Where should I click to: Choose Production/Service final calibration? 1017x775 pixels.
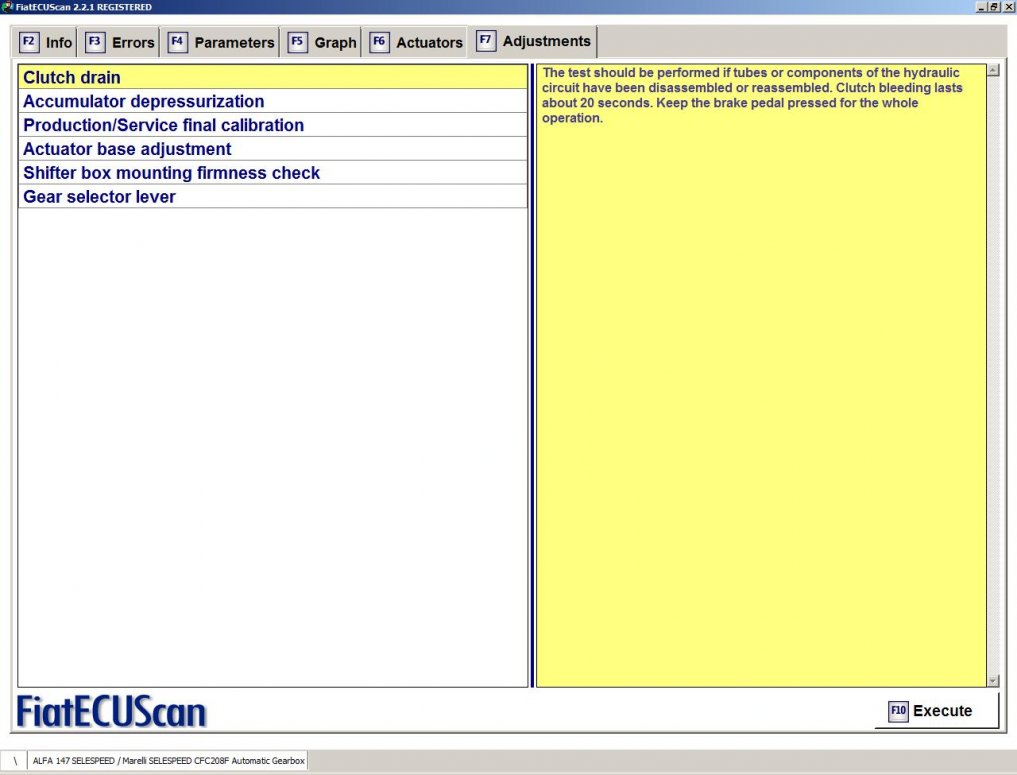click(163, 125)
